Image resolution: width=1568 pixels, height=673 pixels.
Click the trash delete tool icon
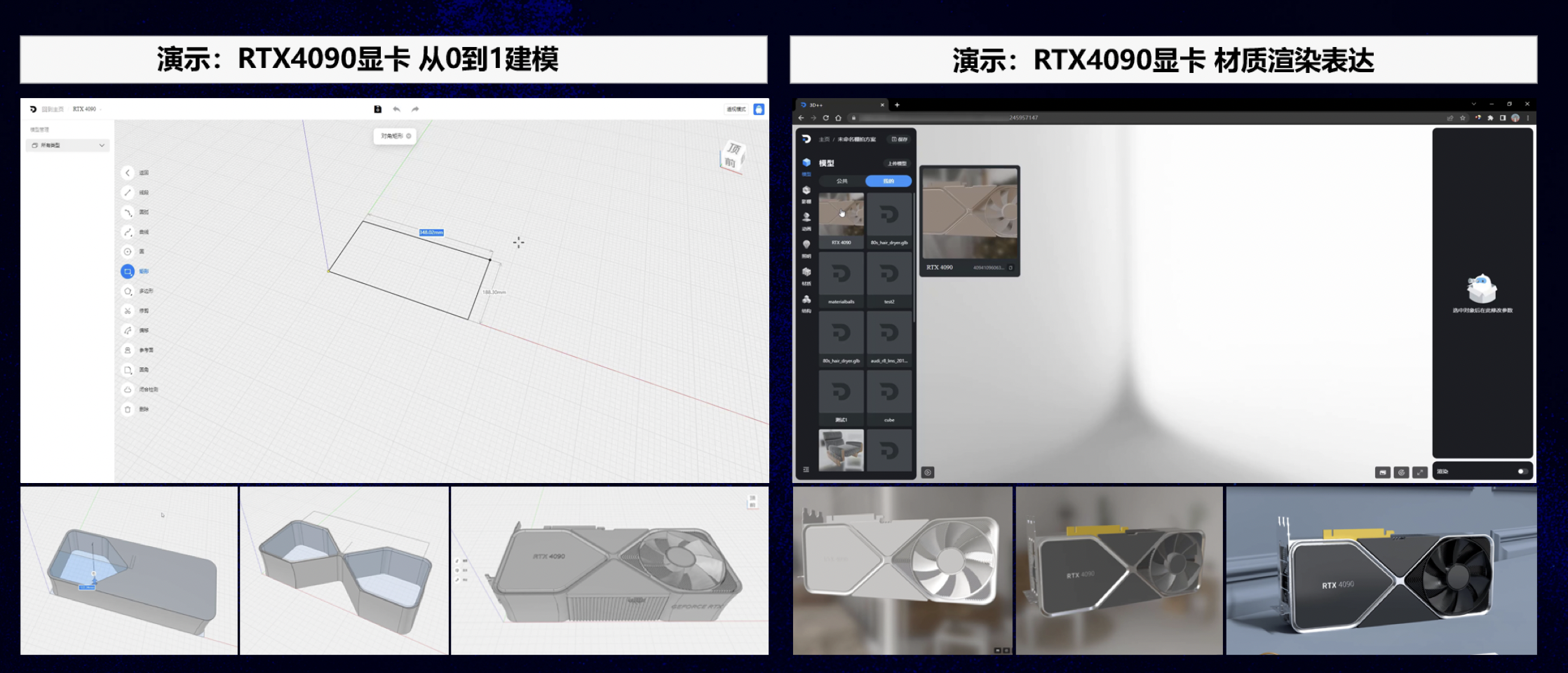pyautogui.click(x=128, y=409)
